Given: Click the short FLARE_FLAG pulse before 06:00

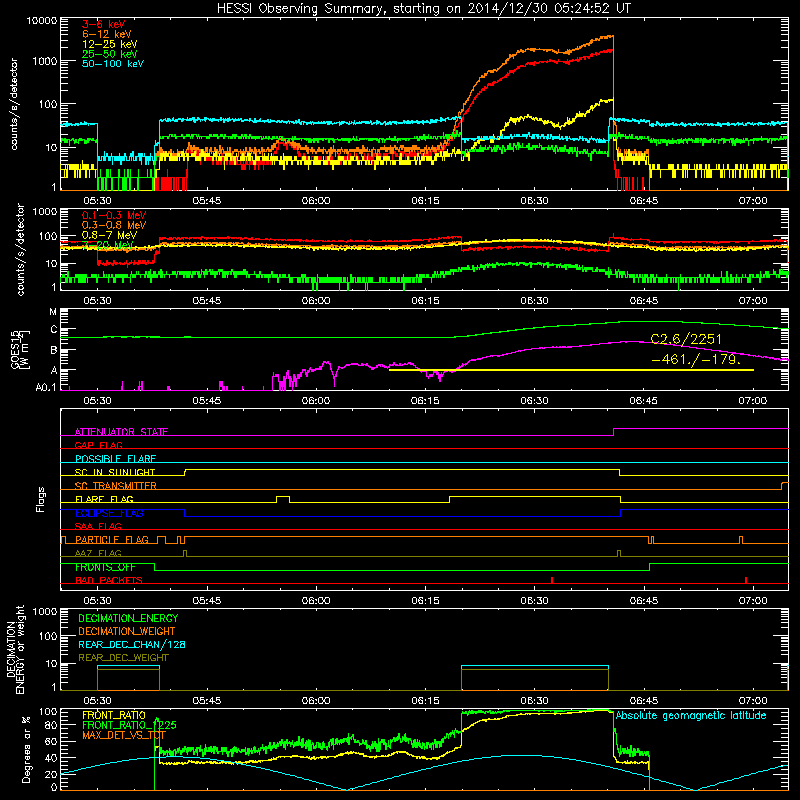Looking at the screenshot, I should 283,499.
